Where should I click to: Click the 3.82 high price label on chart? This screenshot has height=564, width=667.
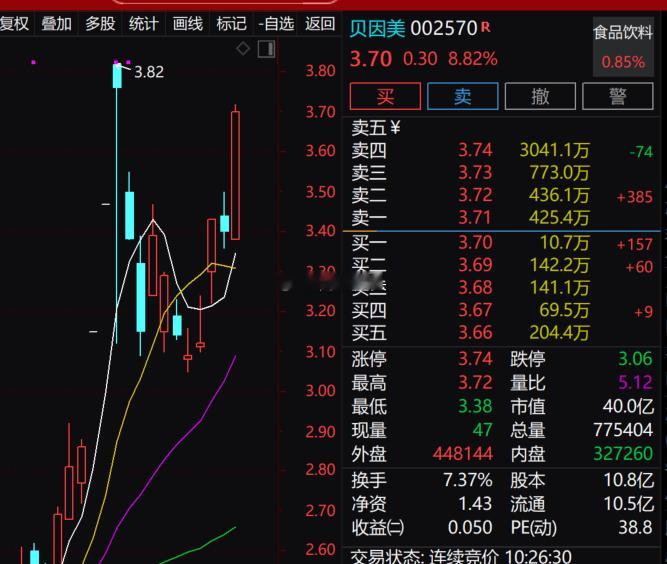tap(149, 72)
